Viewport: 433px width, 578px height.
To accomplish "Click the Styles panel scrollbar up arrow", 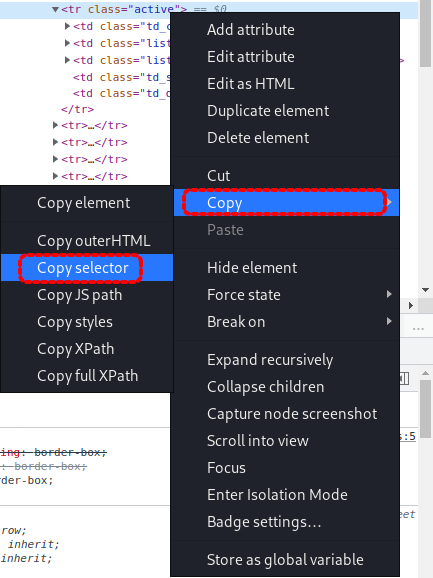I will 426,373.
